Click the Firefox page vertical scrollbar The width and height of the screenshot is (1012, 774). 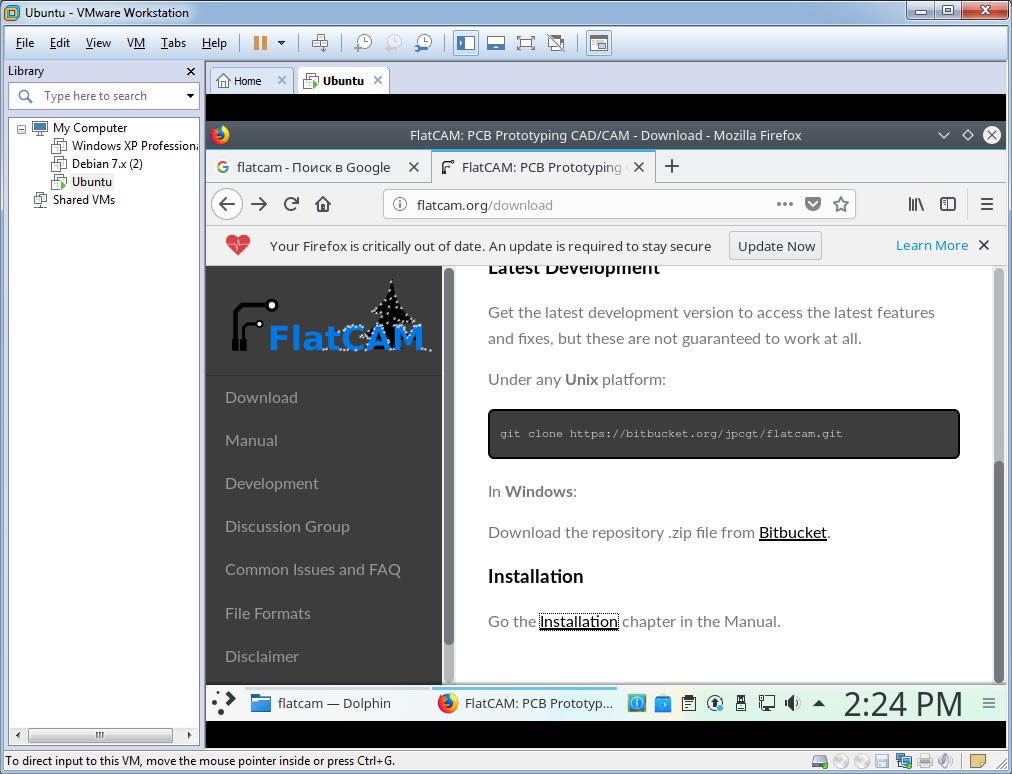coord(998,571)
